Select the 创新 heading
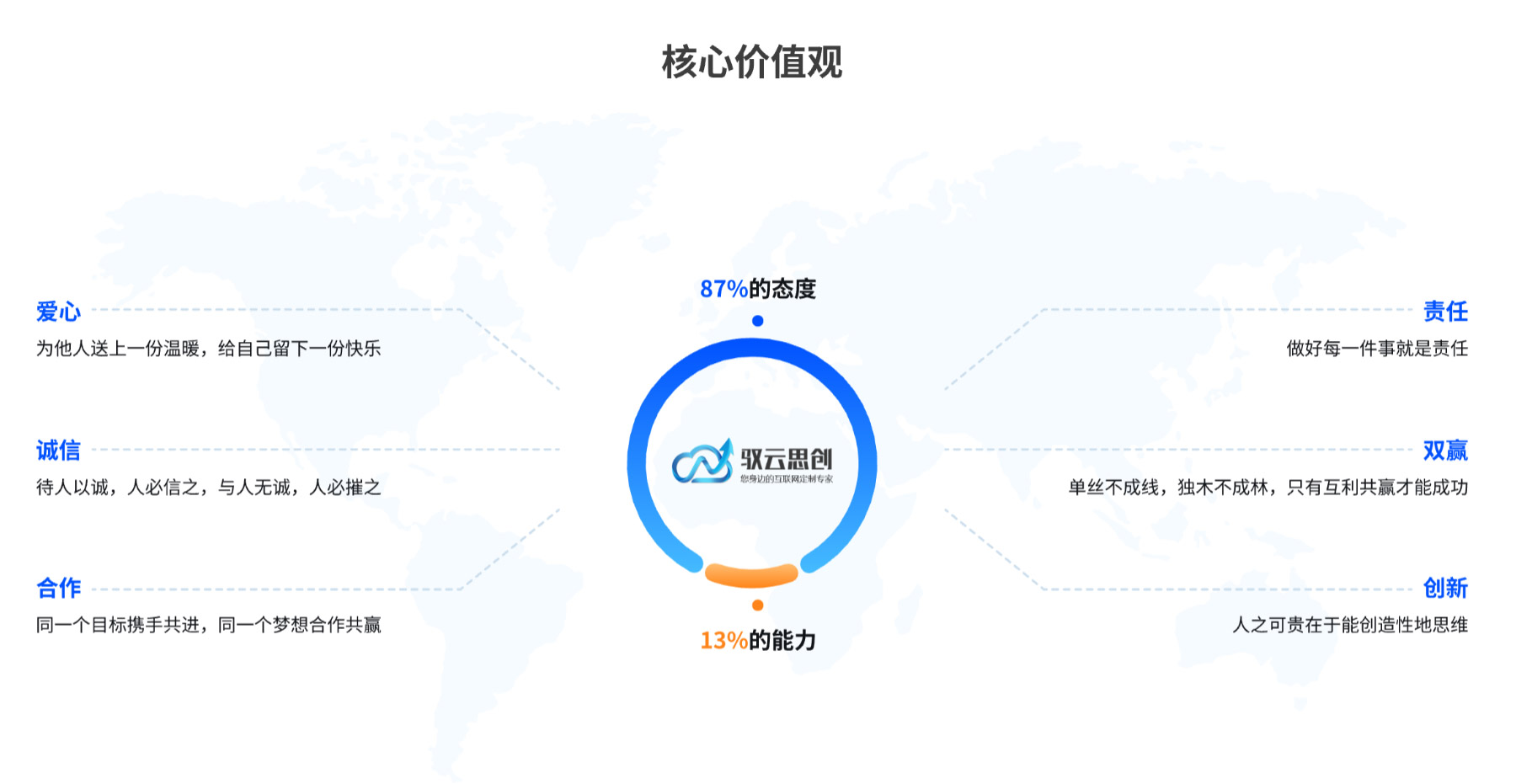 1445,588
